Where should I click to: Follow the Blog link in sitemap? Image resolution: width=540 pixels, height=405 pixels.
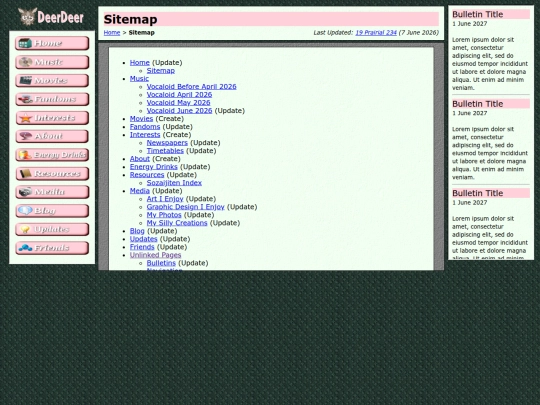(137, 231)
